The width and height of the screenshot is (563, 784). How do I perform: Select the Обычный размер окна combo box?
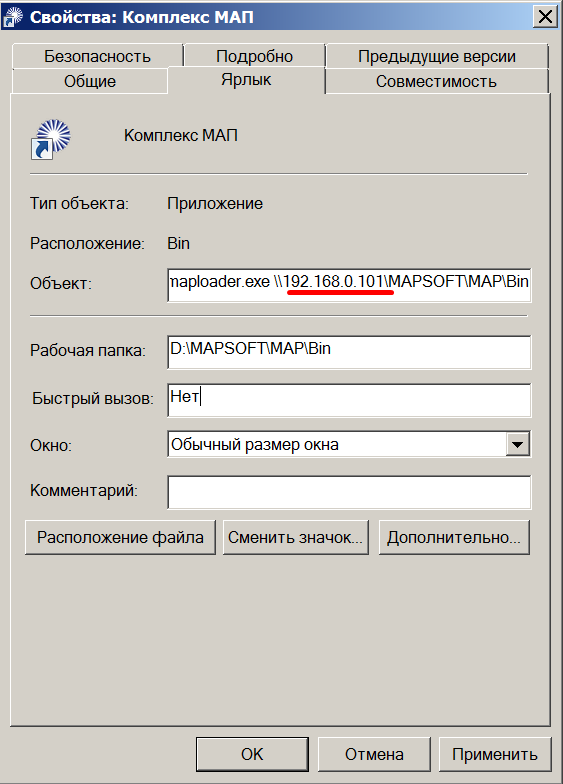pos(349,444)
